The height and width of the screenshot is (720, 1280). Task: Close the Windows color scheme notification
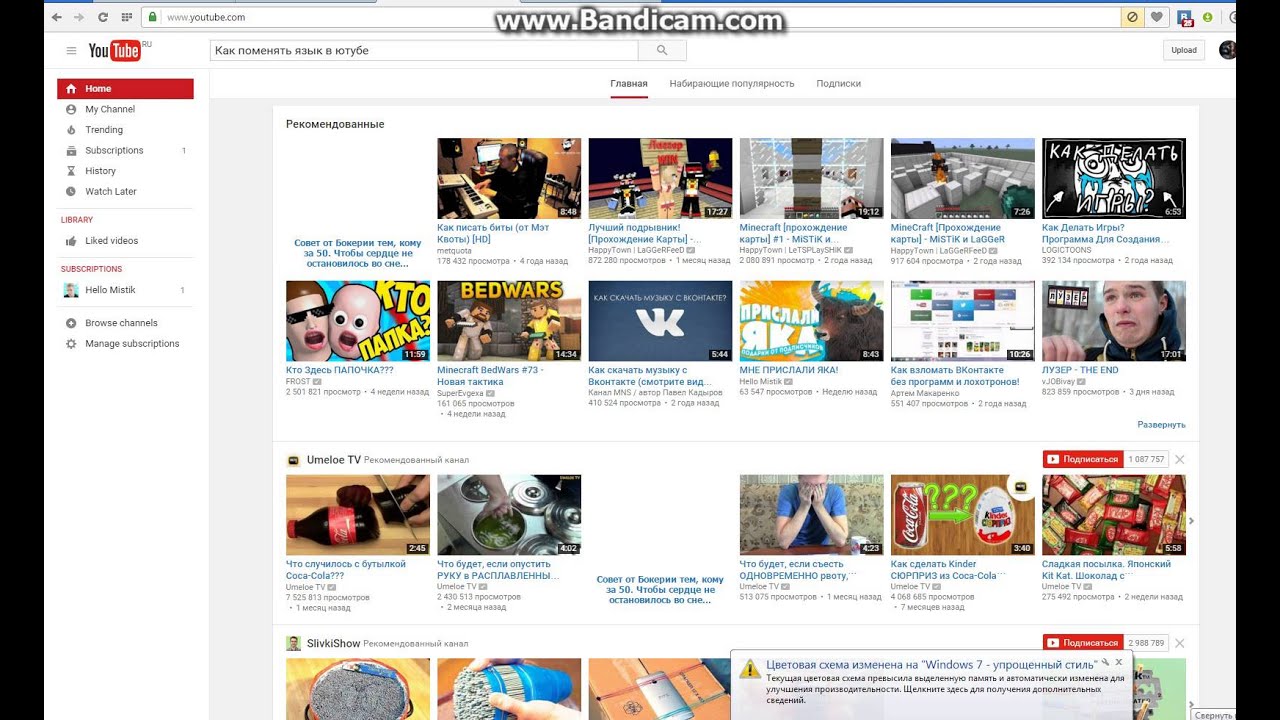coord(1119,662)
